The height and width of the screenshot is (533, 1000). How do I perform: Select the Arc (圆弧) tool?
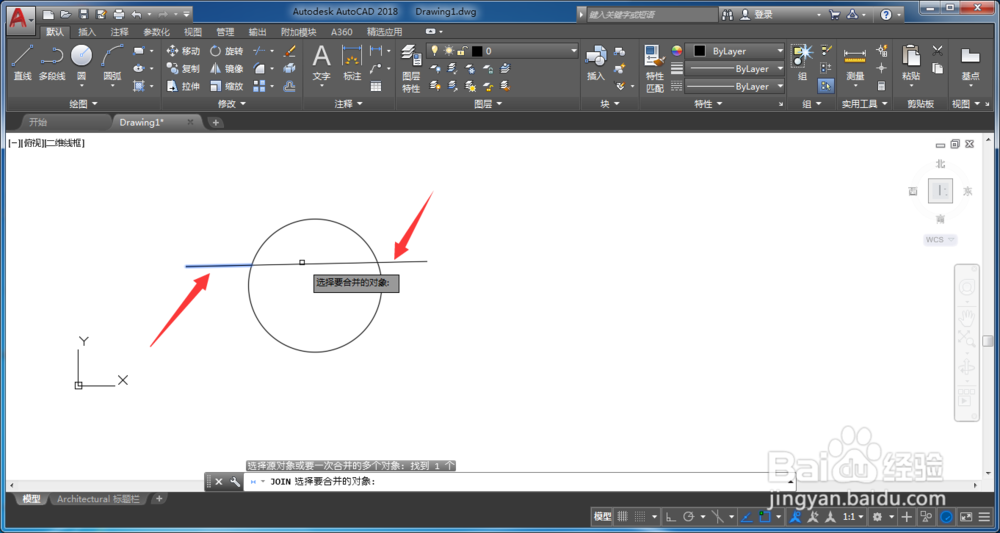coord(112,62)
